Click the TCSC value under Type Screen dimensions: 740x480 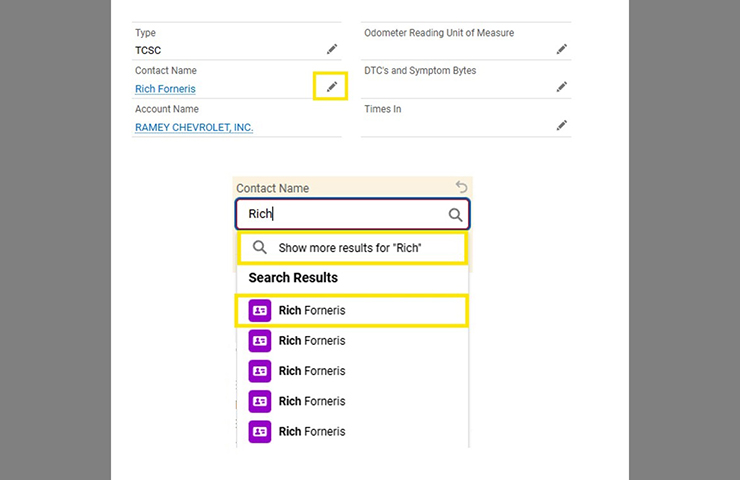click(148, 50)
